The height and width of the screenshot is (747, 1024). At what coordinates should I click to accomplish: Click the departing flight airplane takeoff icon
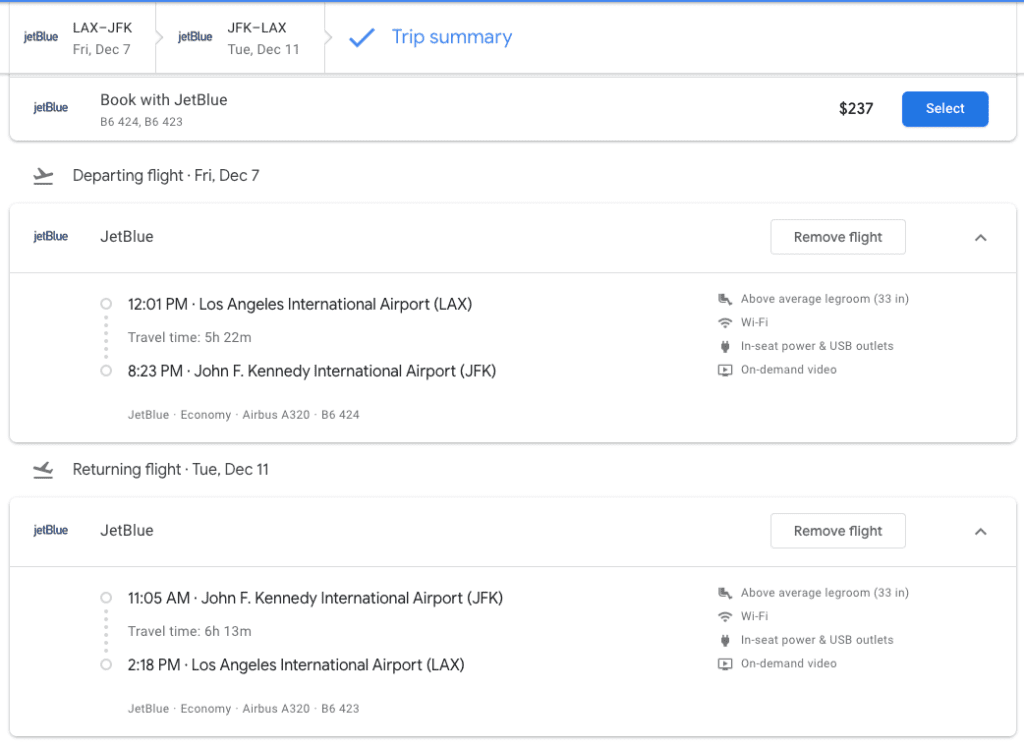(42, 176)
